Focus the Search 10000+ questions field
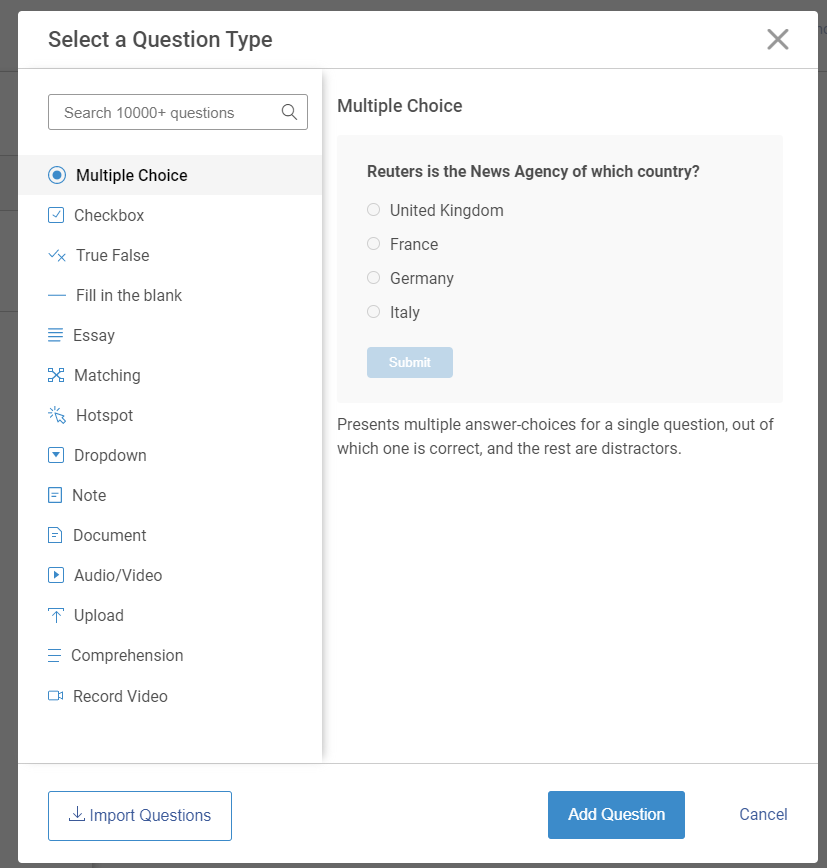Screen dimensions: 827x868 pyautogui.click(x=165, y=113)
